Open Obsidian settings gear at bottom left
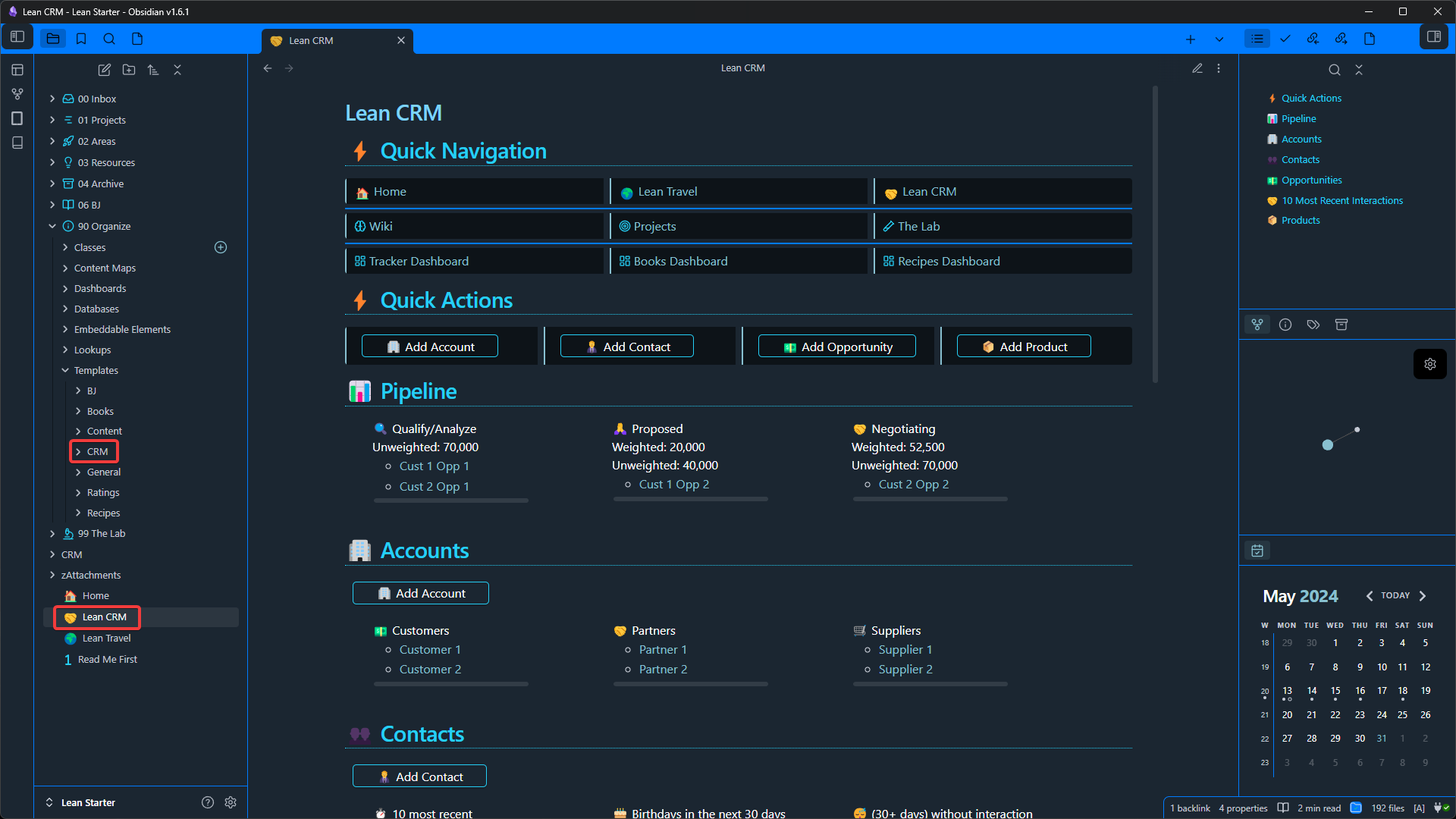This screenshot has width=1456, height=819. (231, 802)
